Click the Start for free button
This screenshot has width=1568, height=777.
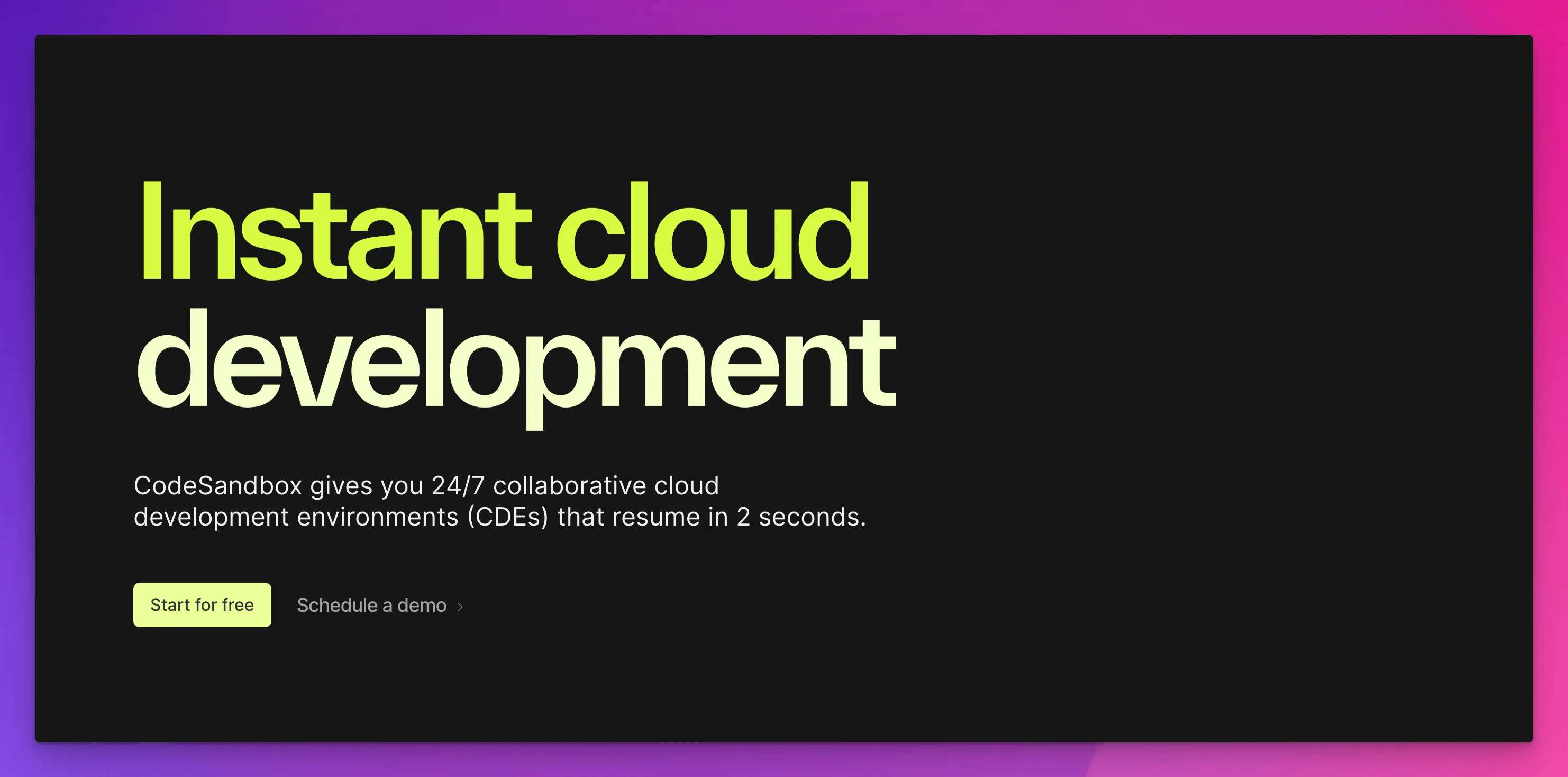point(202,604)
